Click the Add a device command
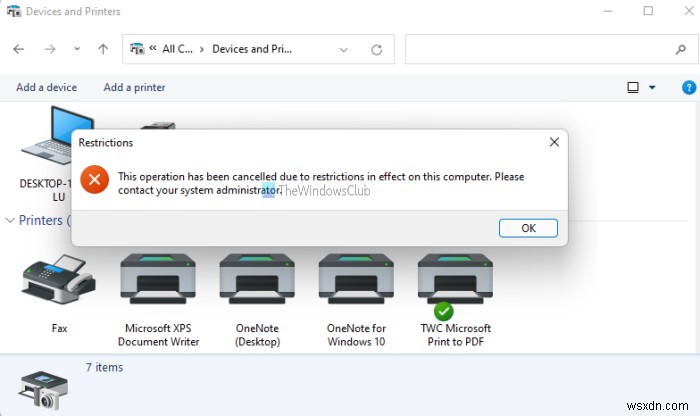Viewport: 700px width, 416px height. coord(46,87)
